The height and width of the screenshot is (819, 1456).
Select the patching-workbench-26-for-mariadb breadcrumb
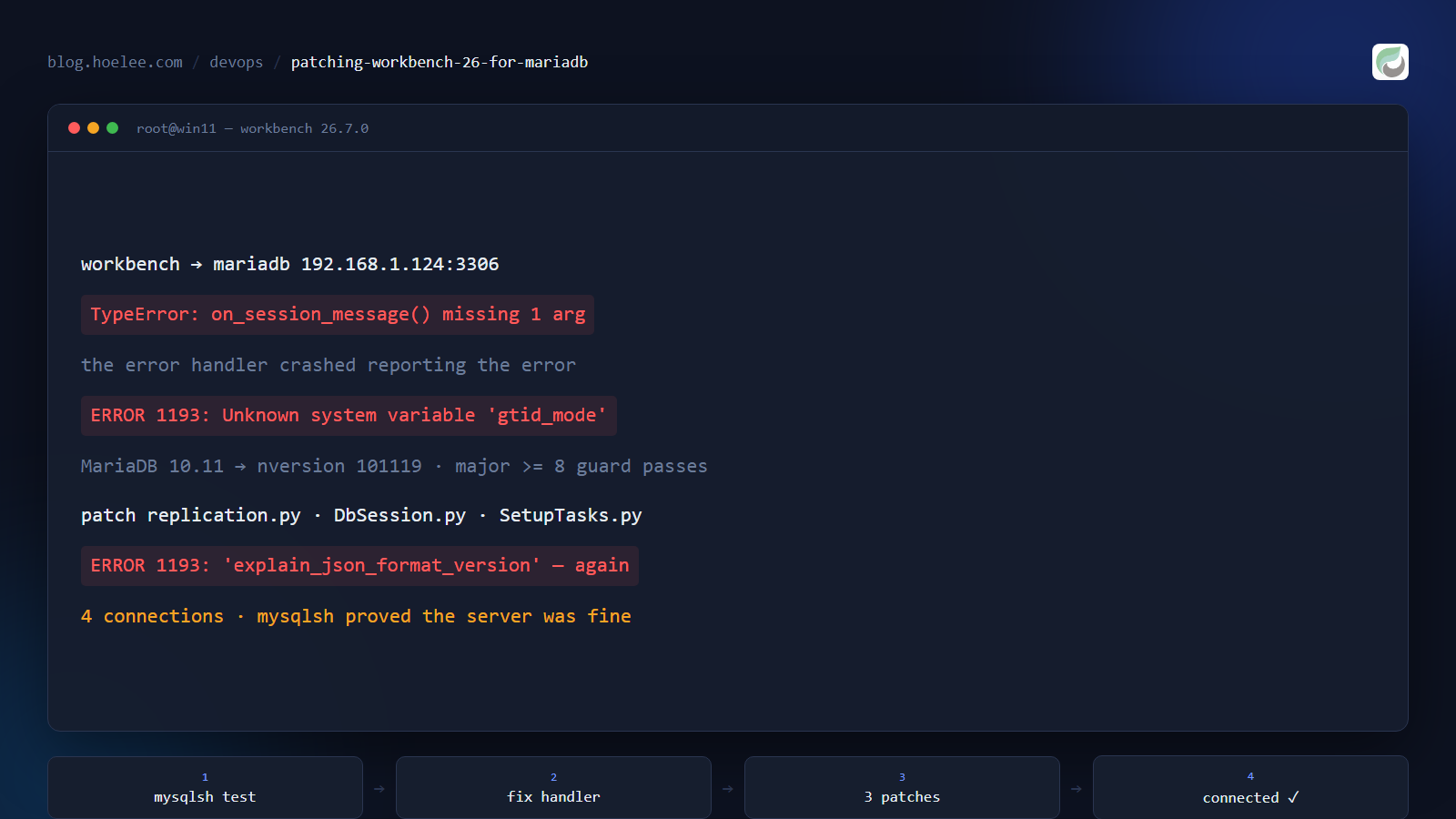tap(440, 62)
